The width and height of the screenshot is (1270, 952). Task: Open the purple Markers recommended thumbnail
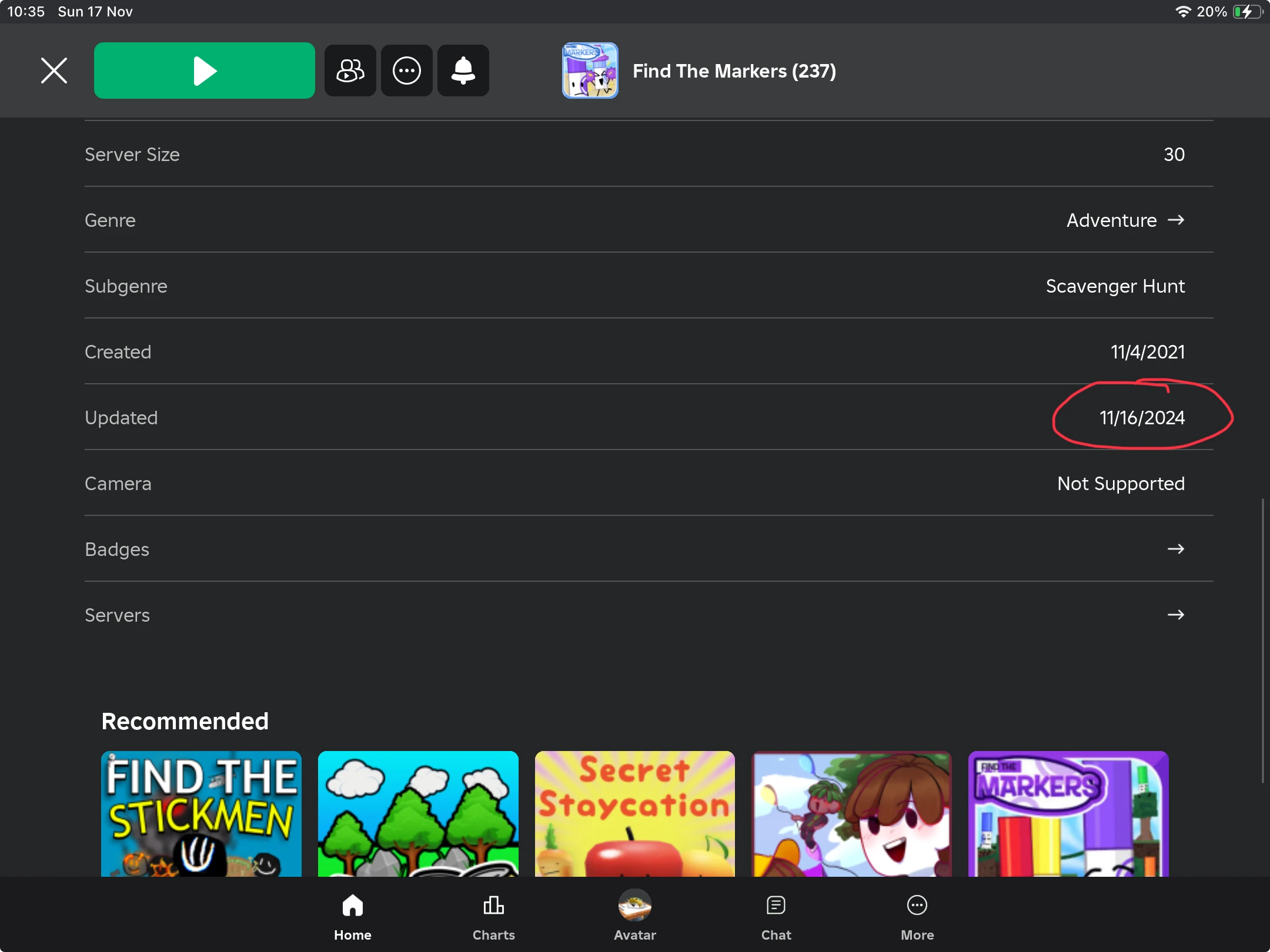tap(1068, 814)
